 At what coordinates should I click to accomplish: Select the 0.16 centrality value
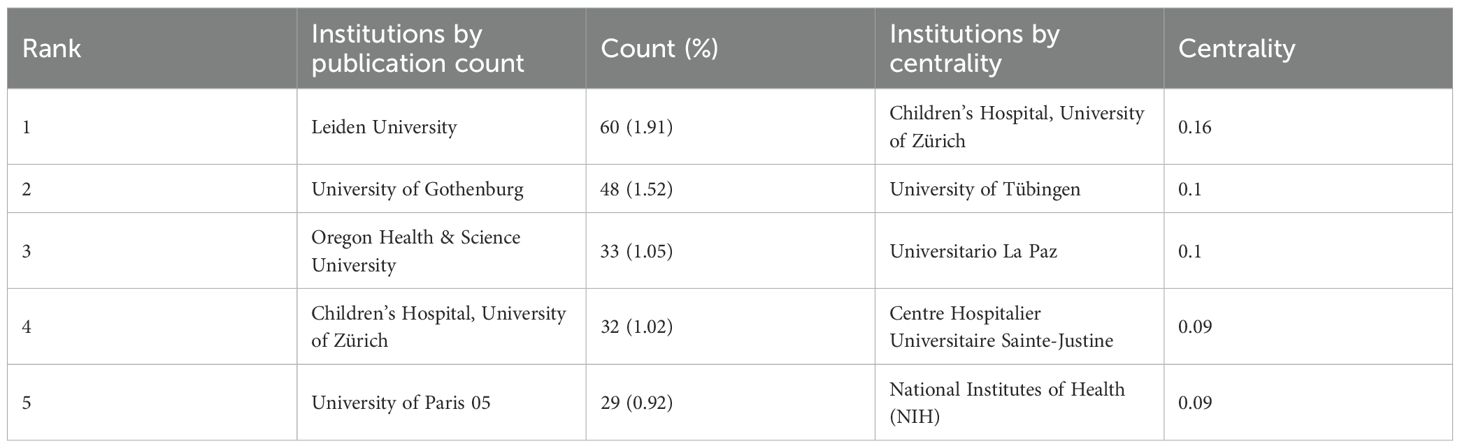(1197, 127)
